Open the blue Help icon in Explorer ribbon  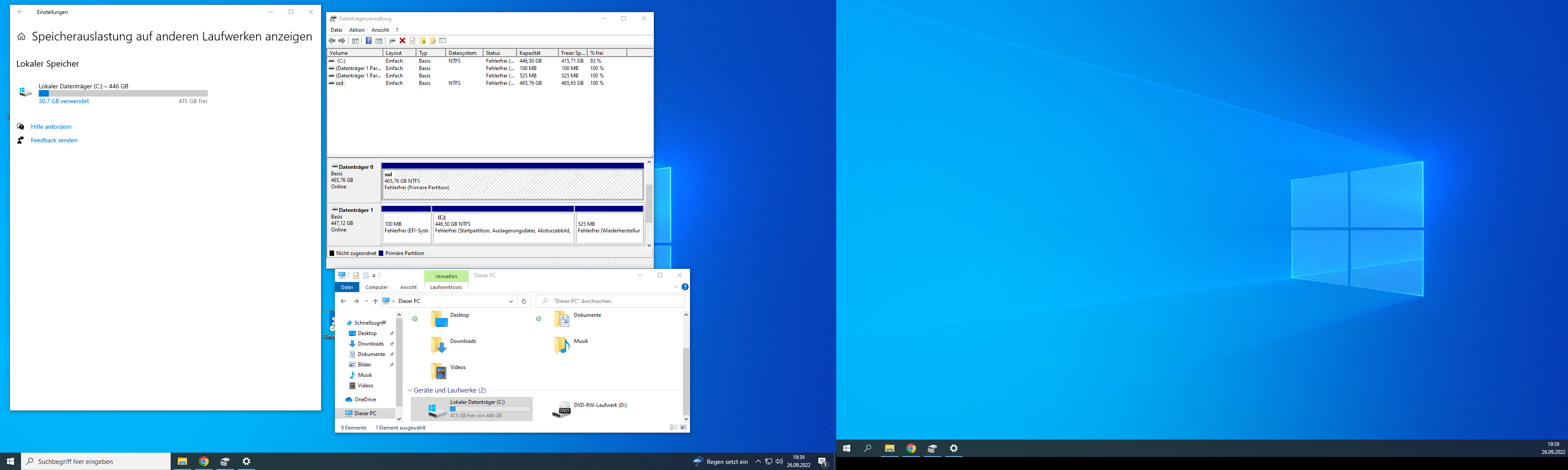pyautogui.click(x=685, y=287)
